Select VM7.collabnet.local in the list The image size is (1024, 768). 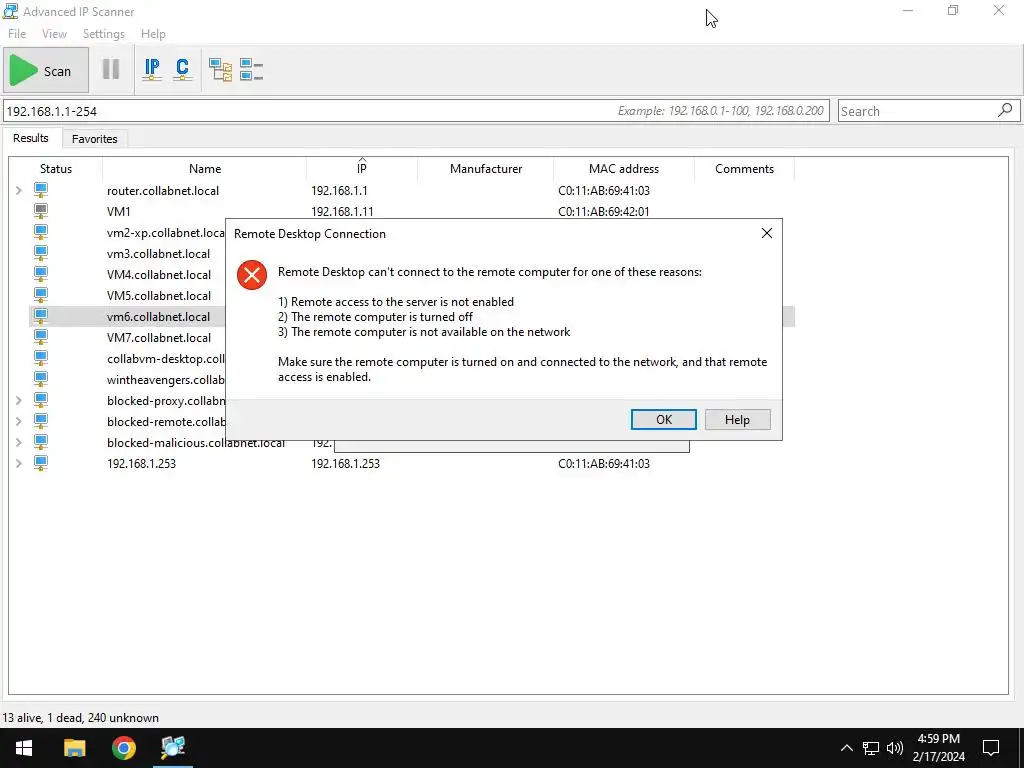point(159,338)
